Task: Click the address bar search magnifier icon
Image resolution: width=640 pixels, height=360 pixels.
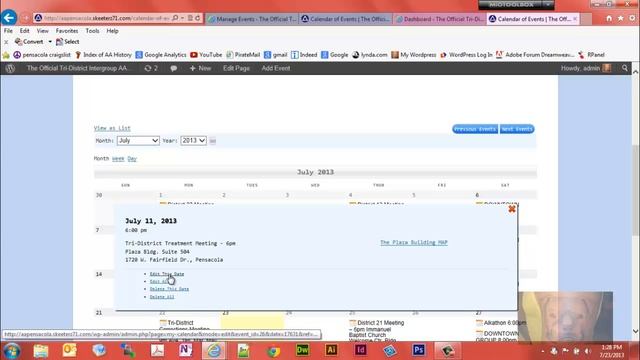Action: [x=175, y=18]
